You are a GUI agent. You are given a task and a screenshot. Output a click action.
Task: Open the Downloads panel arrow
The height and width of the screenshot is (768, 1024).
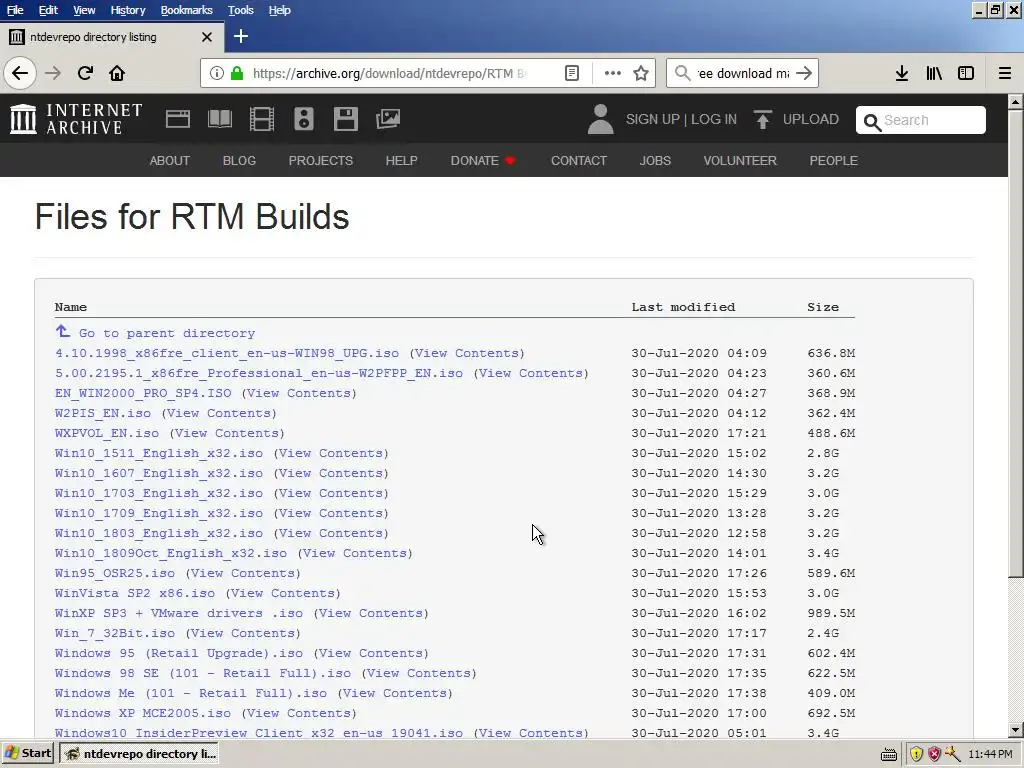coord(902,73)
